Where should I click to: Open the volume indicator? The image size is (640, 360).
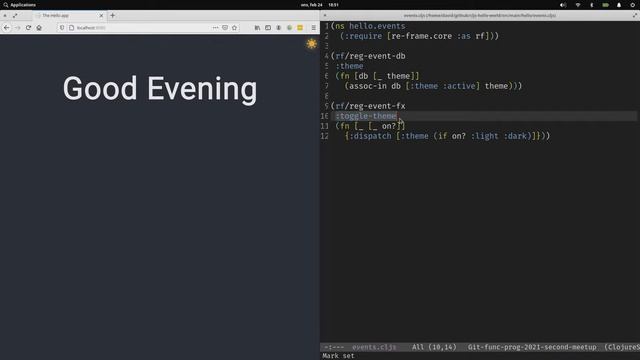(563, 5)
